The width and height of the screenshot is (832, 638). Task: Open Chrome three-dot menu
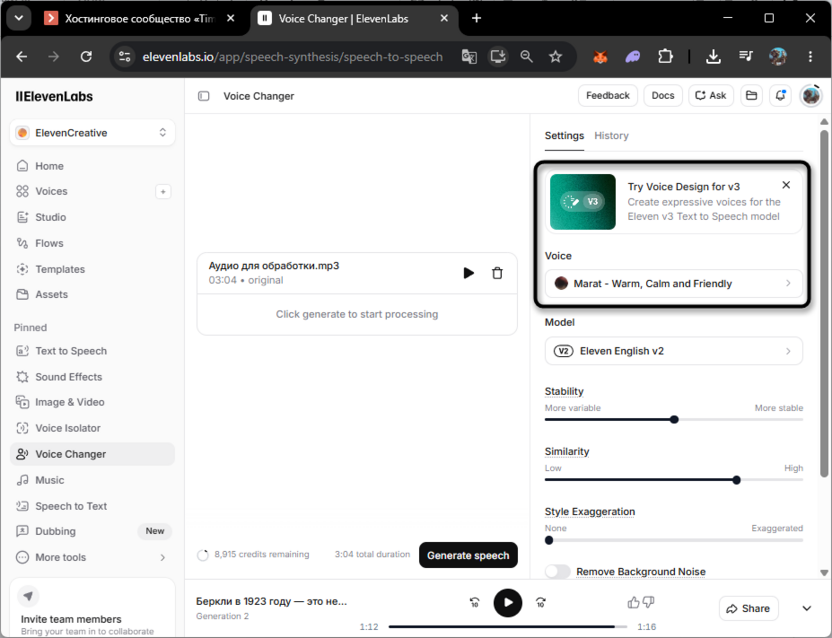810,56
